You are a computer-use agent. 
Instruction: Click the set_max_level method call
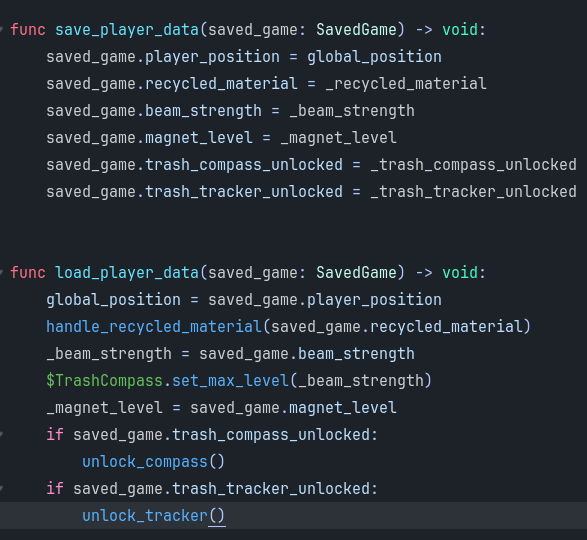click(x=230, y=381)
